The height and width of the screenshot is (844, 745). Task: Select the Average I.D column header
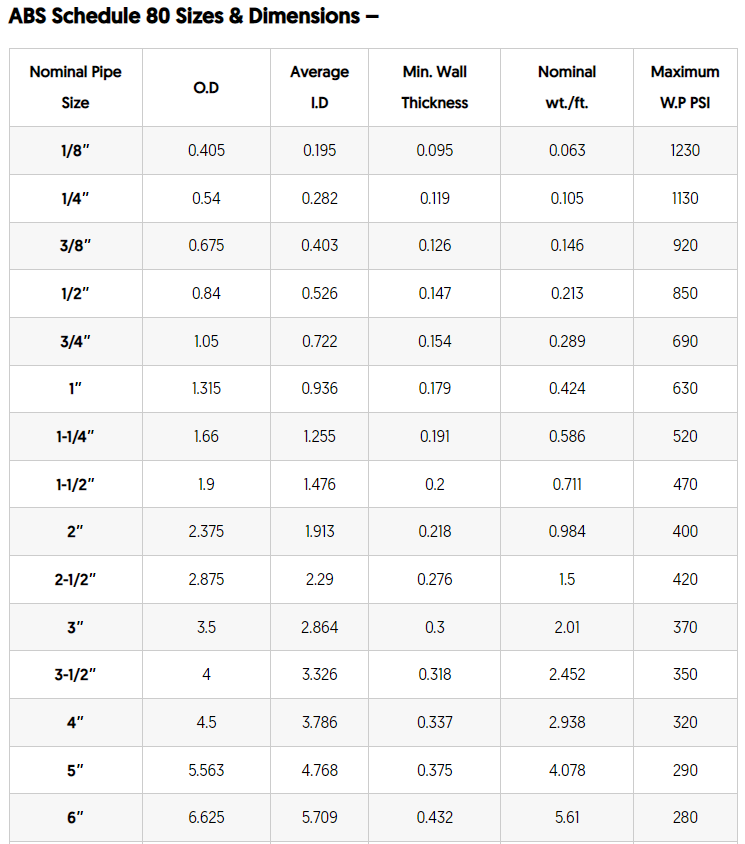(319, 87)
